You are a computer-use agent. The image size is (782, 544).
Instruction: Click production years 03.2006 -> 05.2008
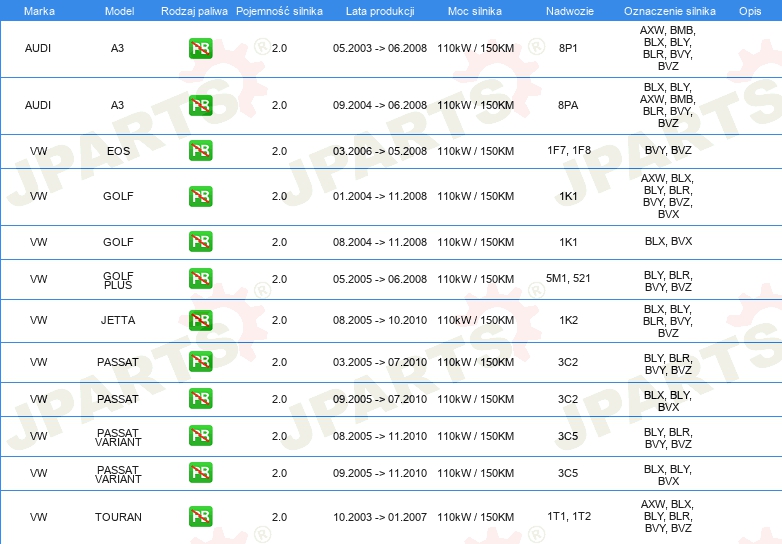[380, 151]
